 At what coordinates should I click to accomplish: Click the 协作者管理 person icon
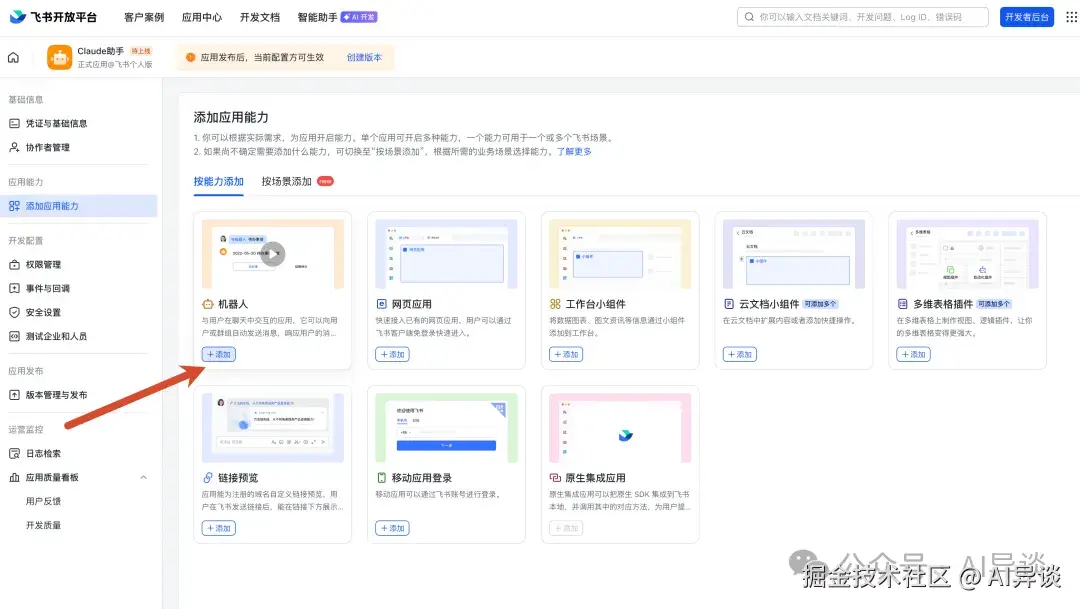[x=14, y=147]
